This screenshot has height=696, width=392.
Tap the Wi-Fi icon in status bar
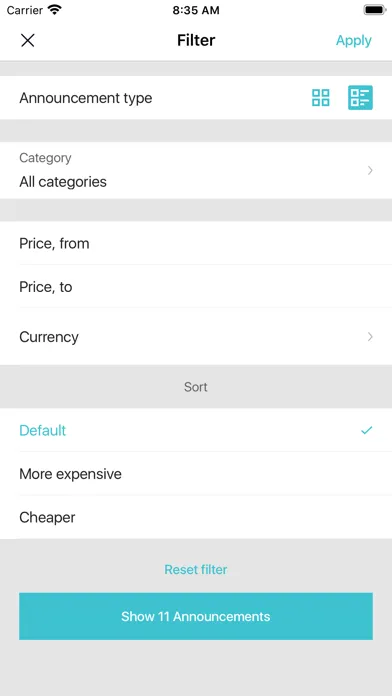54,10
